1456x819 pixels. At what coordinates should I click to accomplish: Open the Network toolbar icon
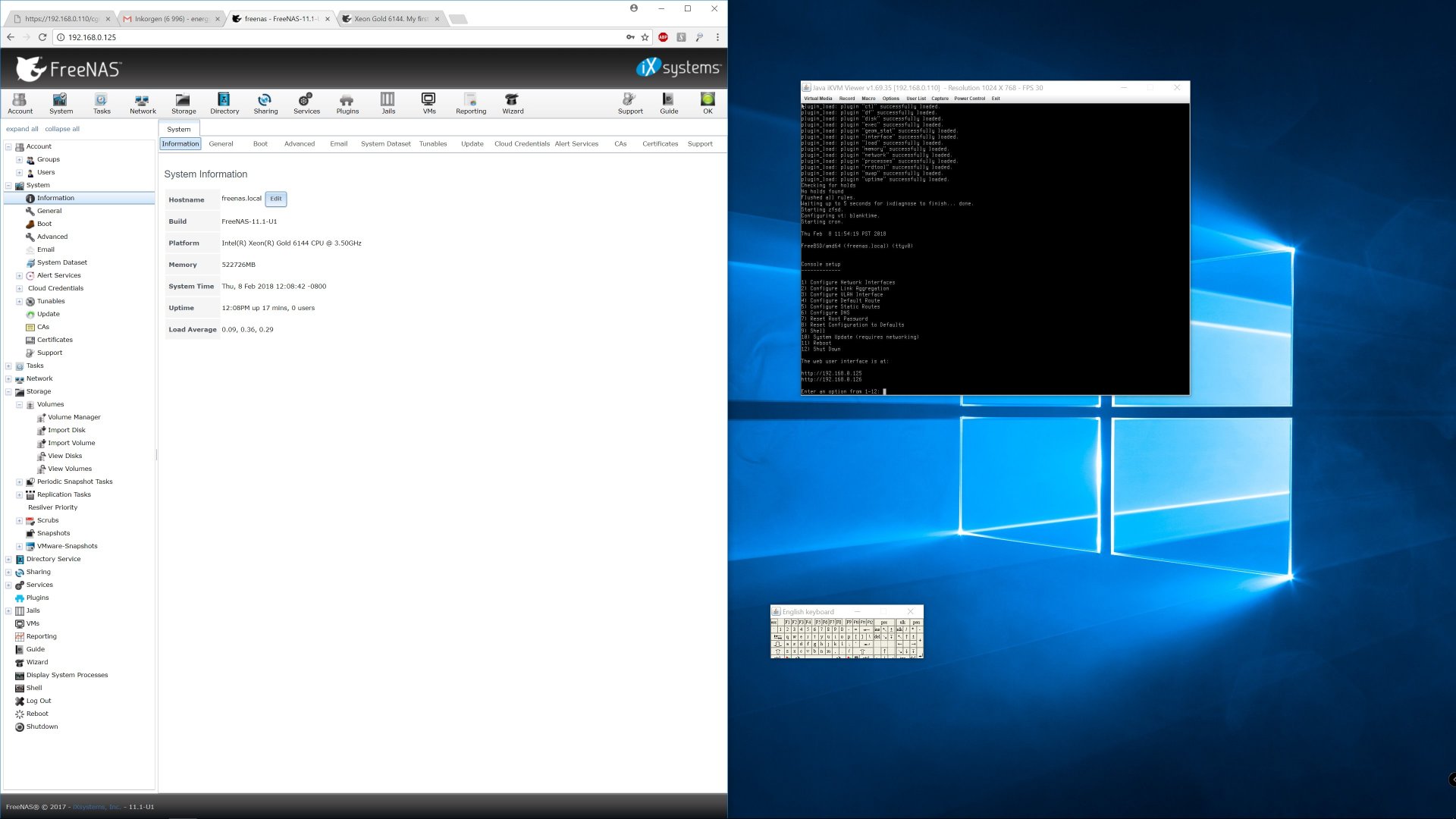pyautogui.click(x=143, y=103)
